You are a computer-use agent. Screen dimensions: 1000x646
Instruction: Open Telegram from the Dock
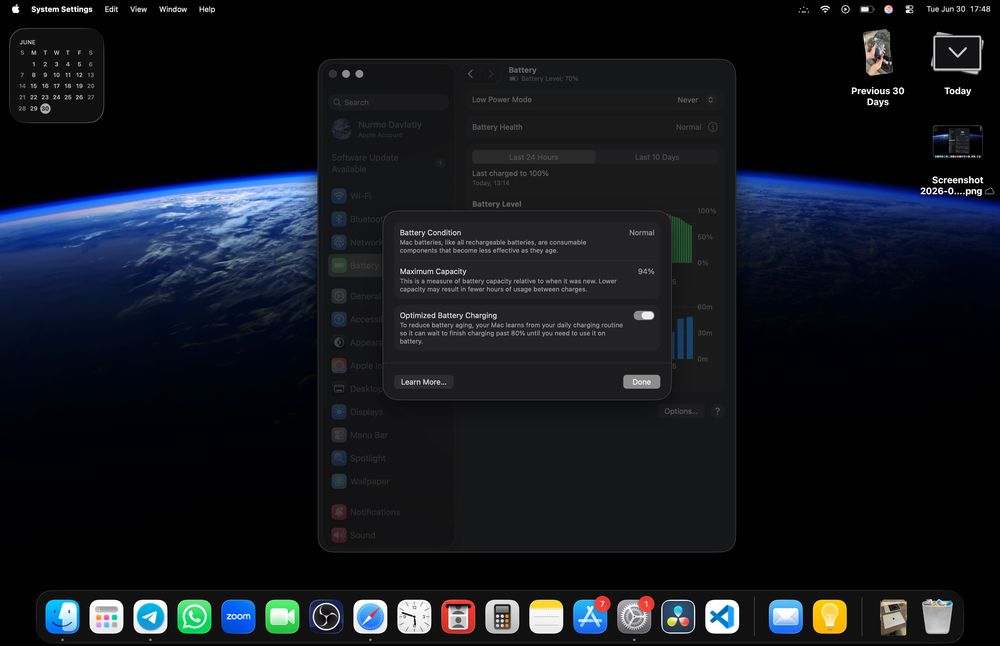151,617
